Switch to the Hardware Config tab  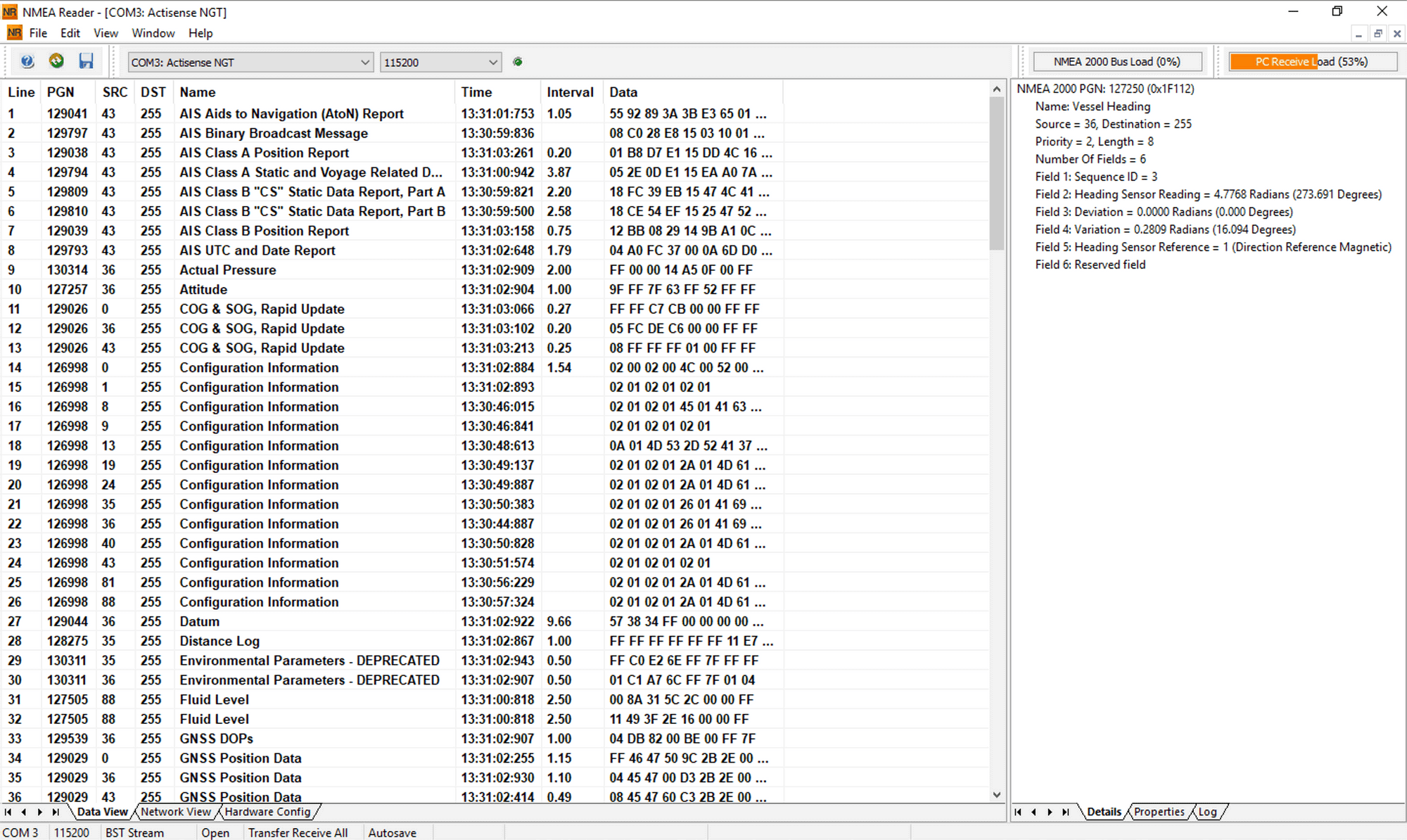267,812
